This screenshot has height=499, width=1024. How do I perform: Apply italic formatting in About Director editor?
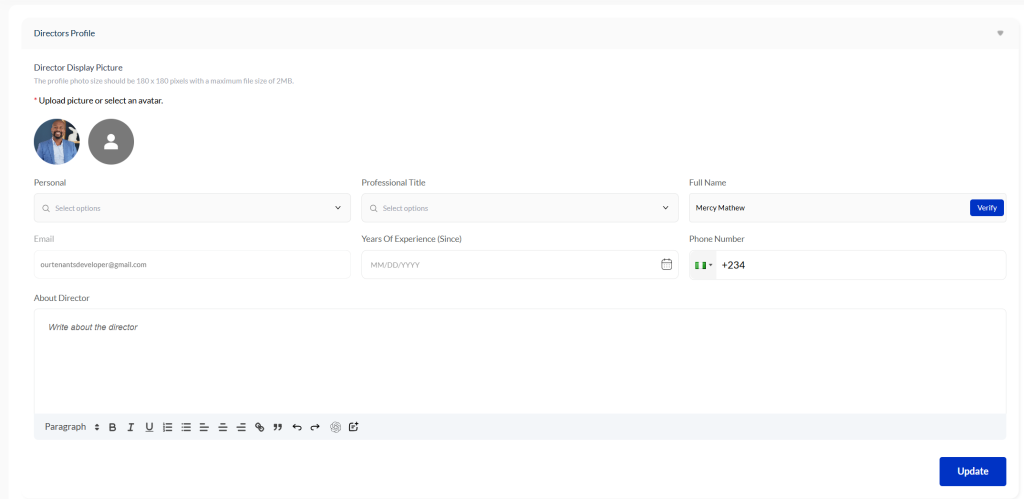(x=131, y=427)
